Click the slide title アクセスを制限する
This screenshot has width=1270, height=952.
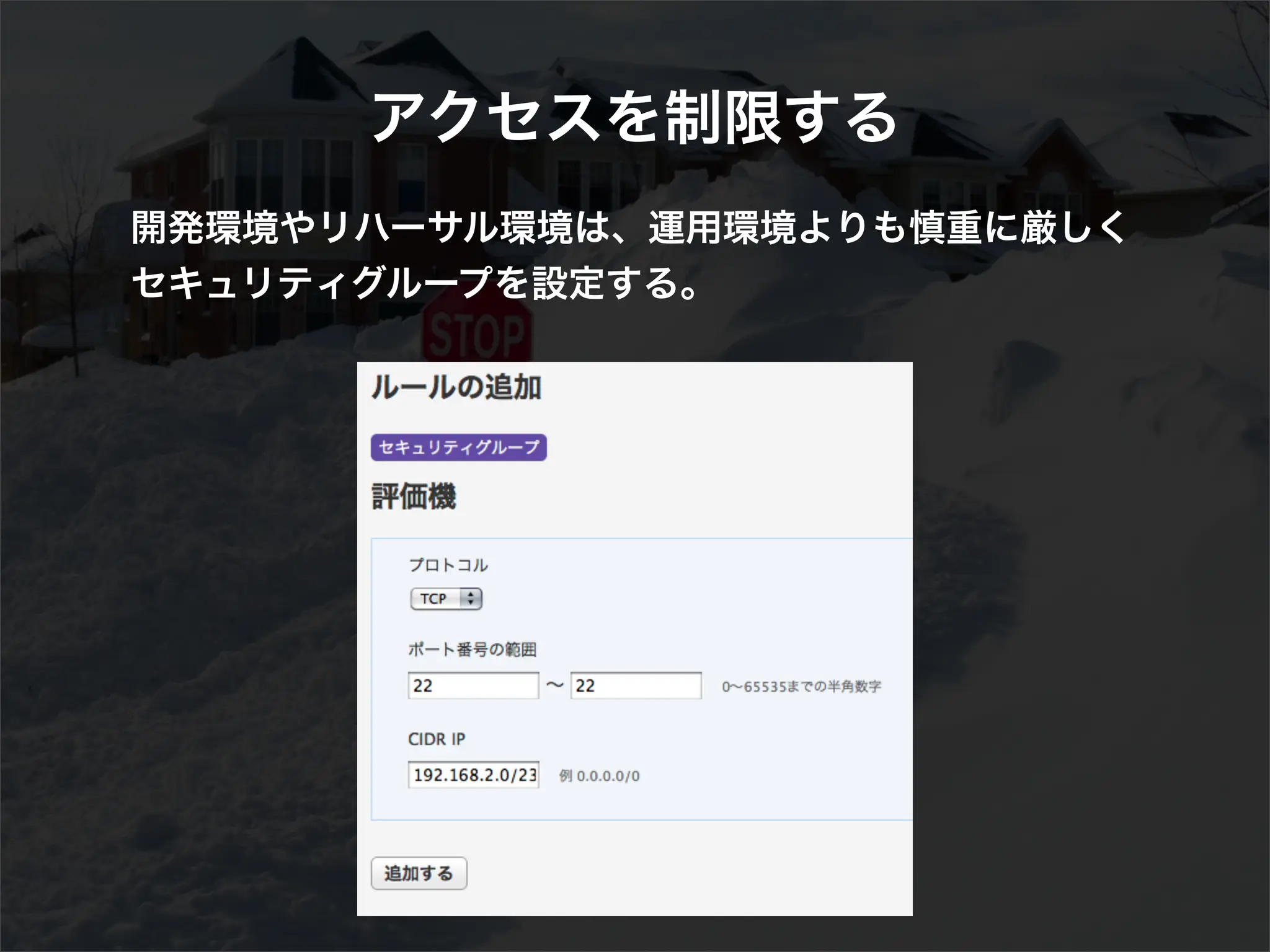coord(634,118)
